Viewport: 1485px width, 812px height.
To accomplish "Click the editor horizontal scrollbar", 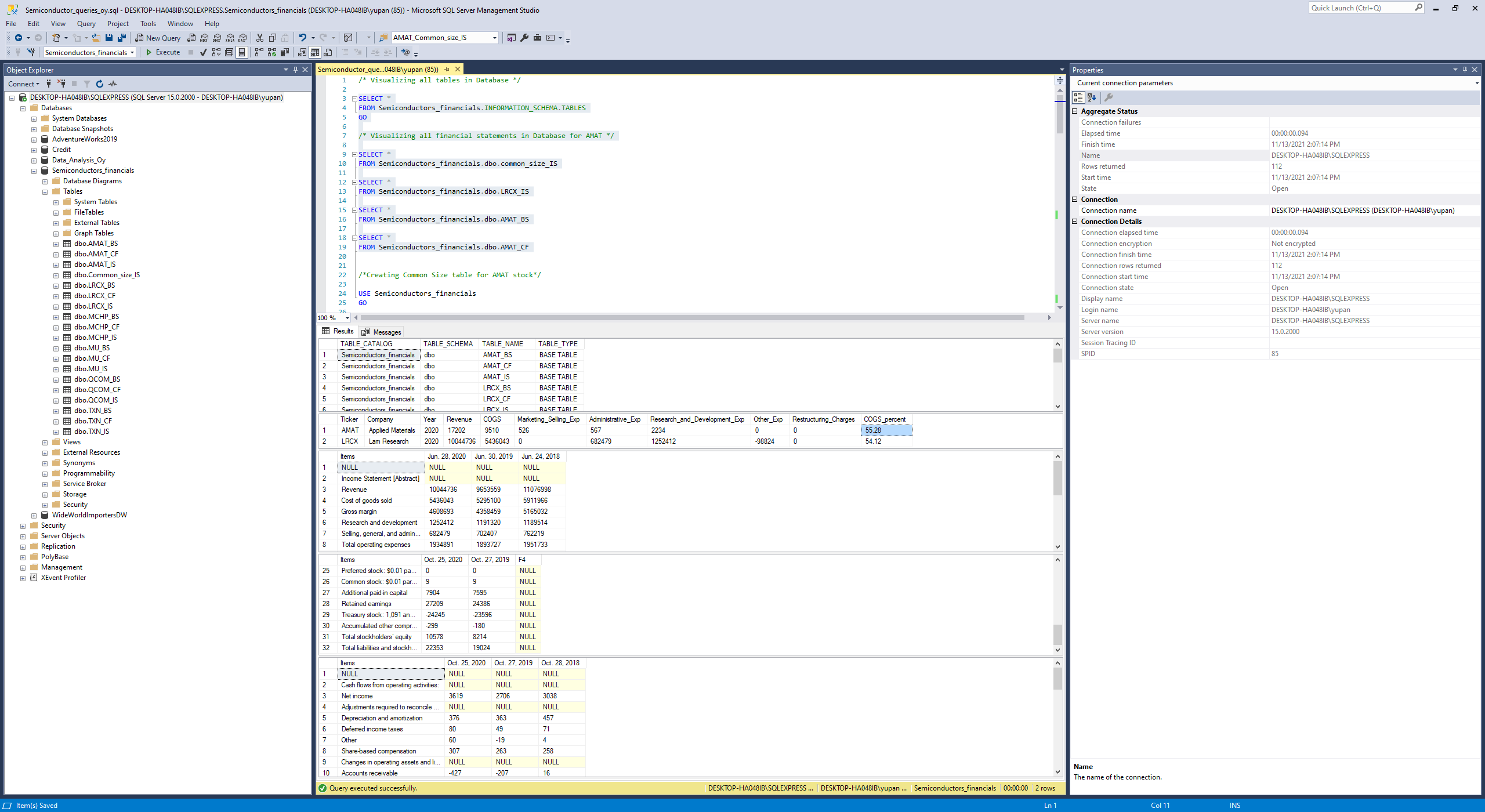I will [691, 317].
